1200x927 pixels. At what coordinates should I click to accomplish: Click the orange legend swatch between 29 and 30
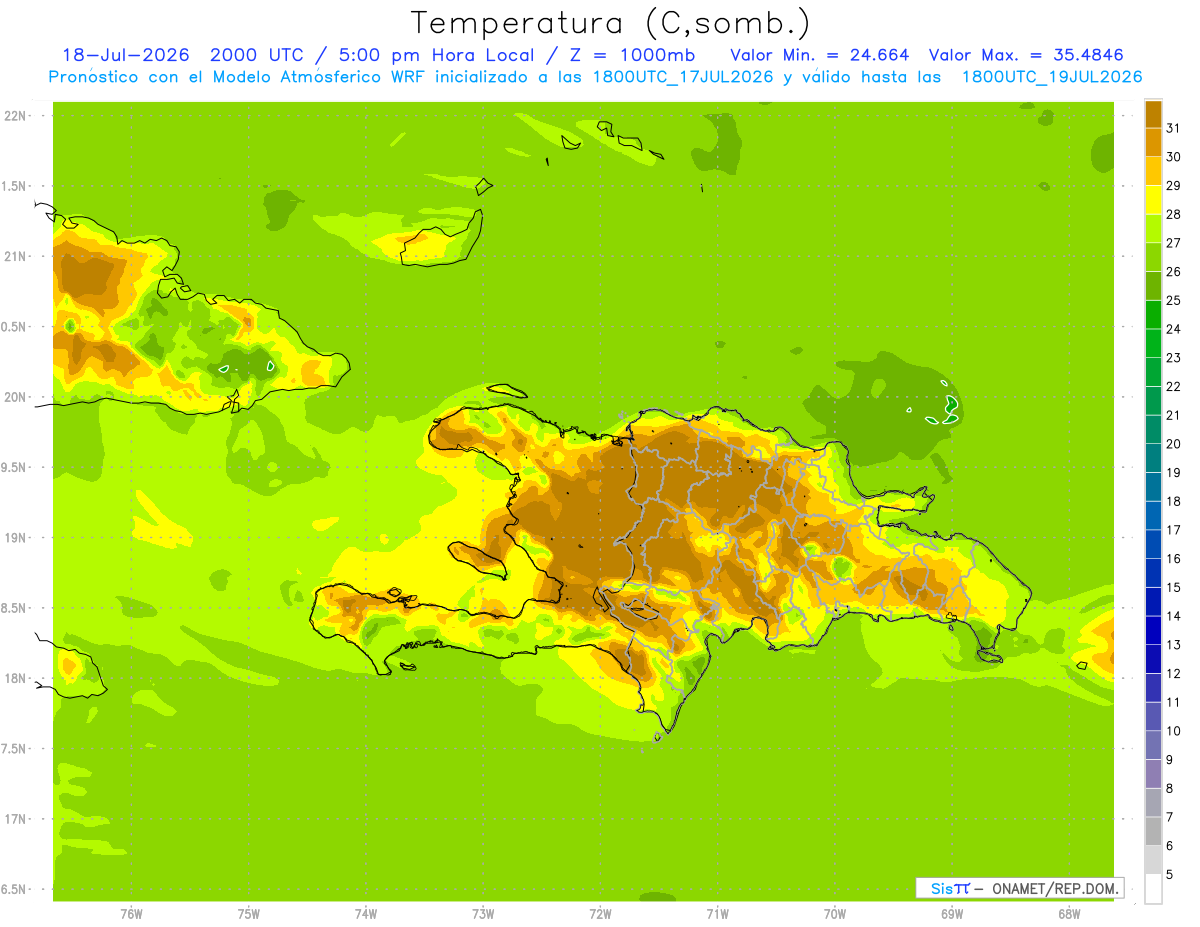[x=1153, y=171]
